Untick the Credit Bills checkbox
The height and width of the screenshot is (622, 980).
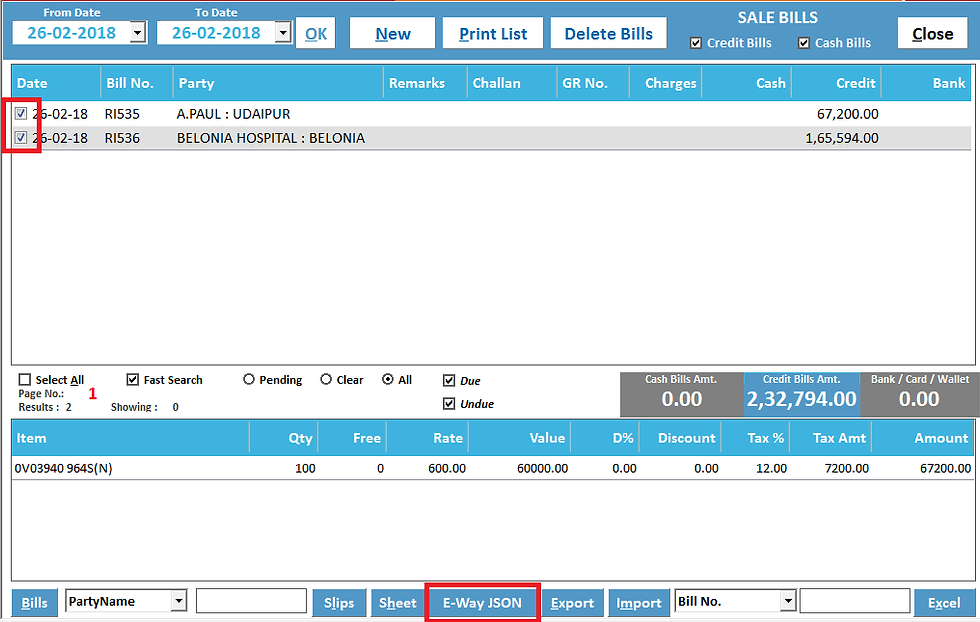point(696,43)
